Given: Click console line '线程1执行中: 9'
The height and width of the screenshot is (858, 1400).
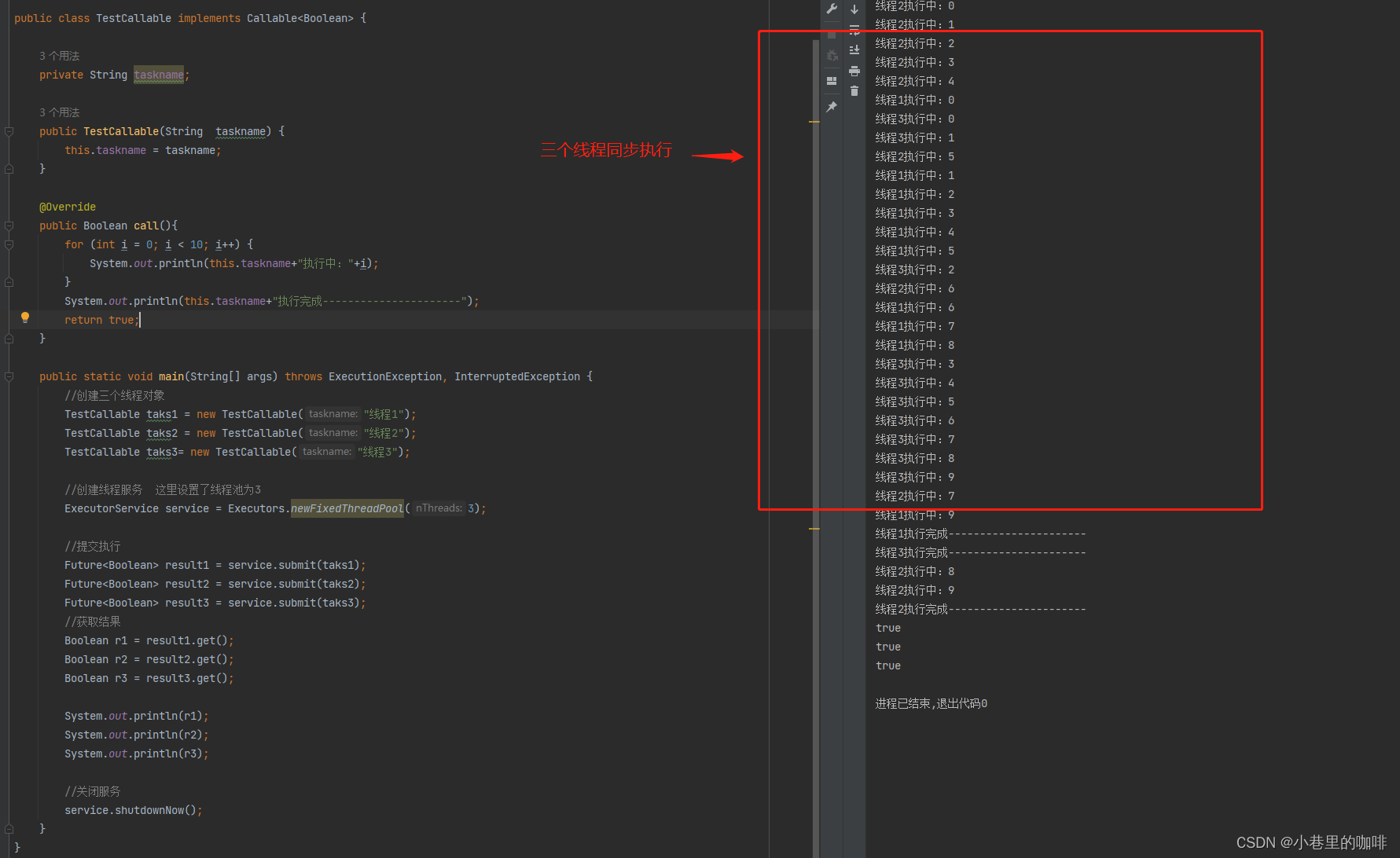Looking at the screenshot, I should pyautogui.click(x=915, y=515).
